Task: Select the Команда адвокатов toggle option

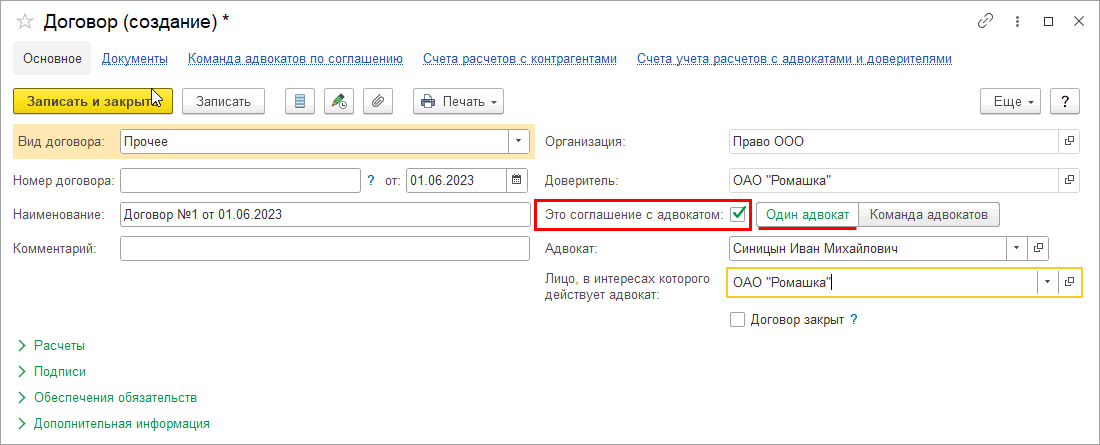Action: coord(929,214)
